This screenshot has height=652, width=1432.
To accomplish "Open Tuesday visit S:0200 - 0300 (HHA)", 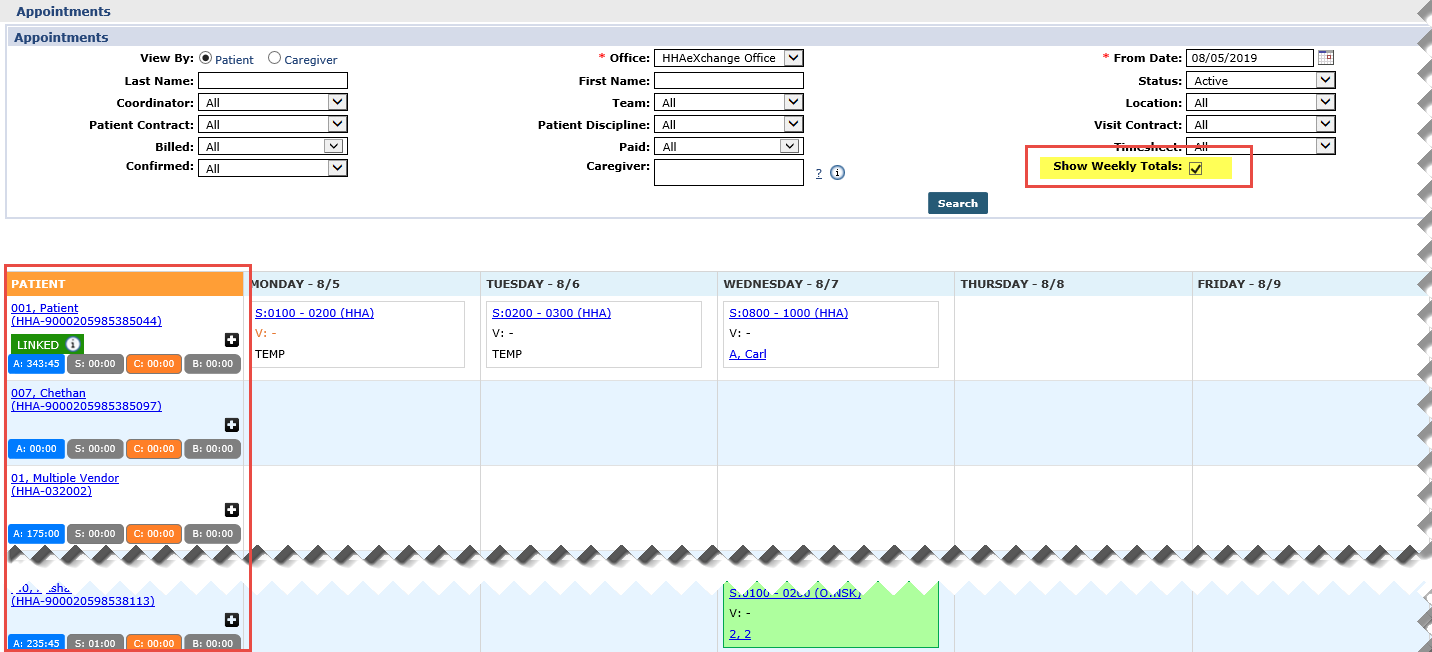I will [x=551, y=313].
